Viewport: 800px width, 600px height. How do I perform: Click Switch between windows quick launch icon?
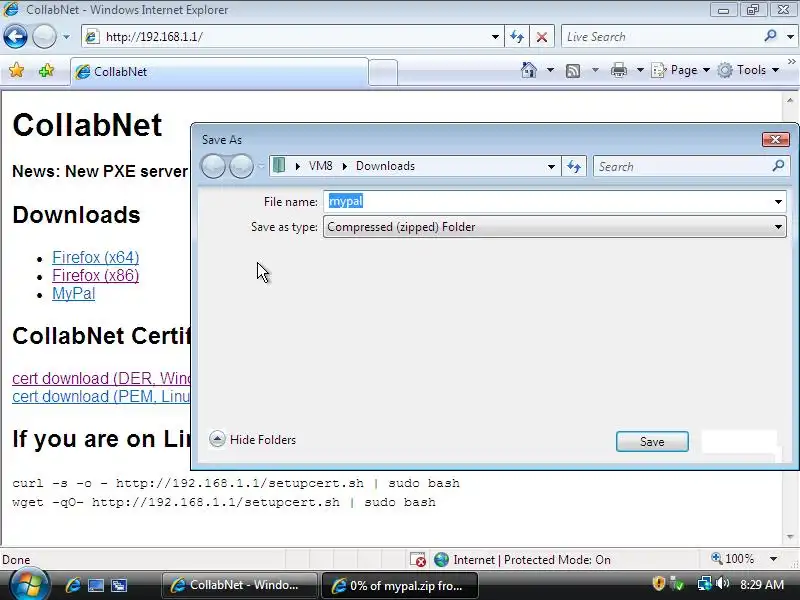pos(119,585)
